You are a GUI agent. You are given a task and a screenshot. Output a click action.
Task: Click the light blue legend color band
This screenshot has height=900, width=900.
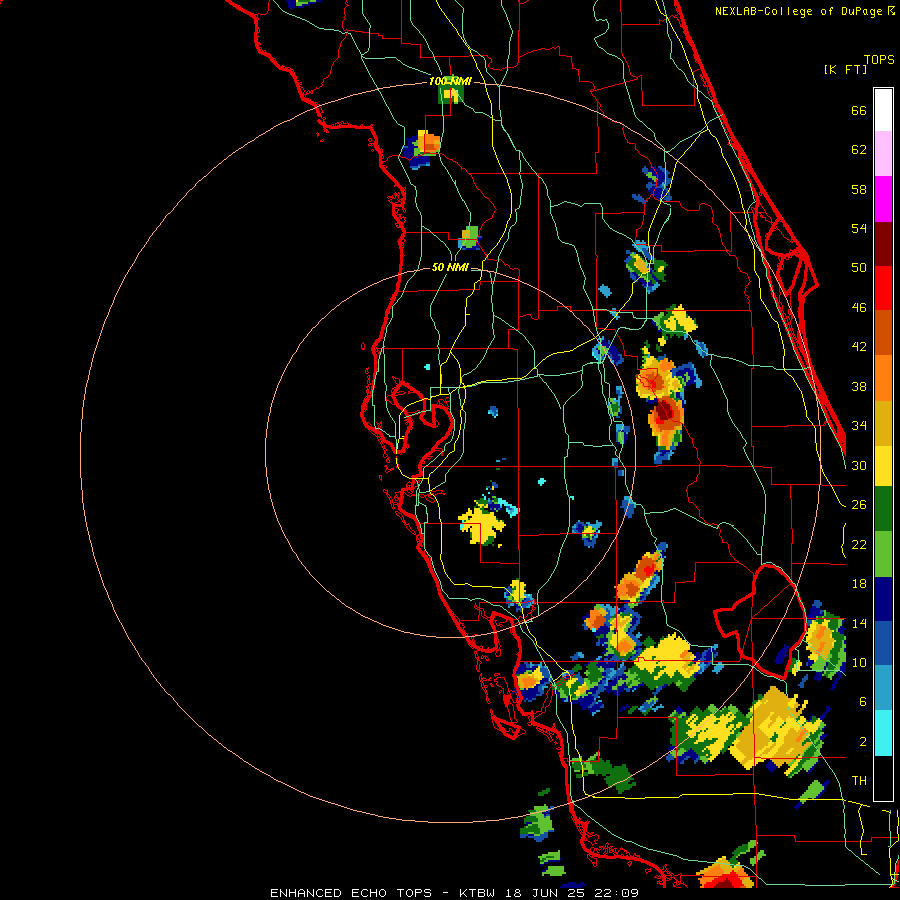click(x=883, y=688)
